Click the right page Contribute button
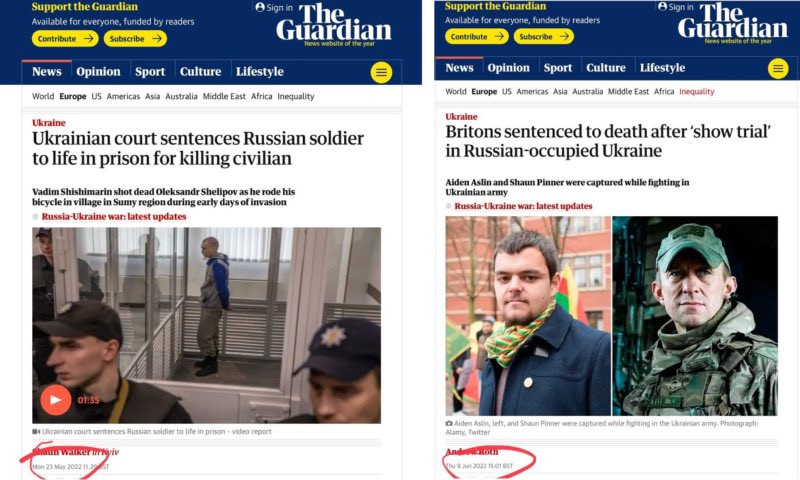Screen dimensions: 800x480 477,36
